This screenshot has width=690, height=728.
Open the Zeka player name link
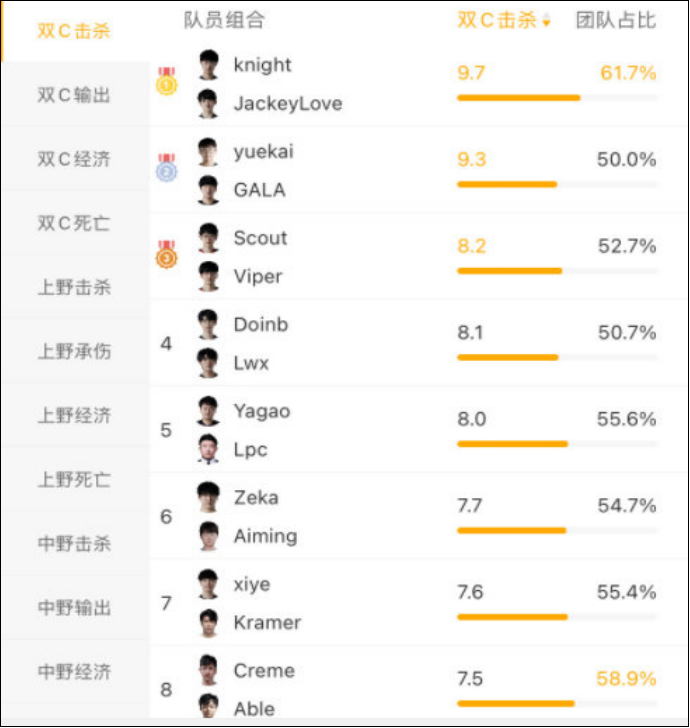tap(256, 497)
